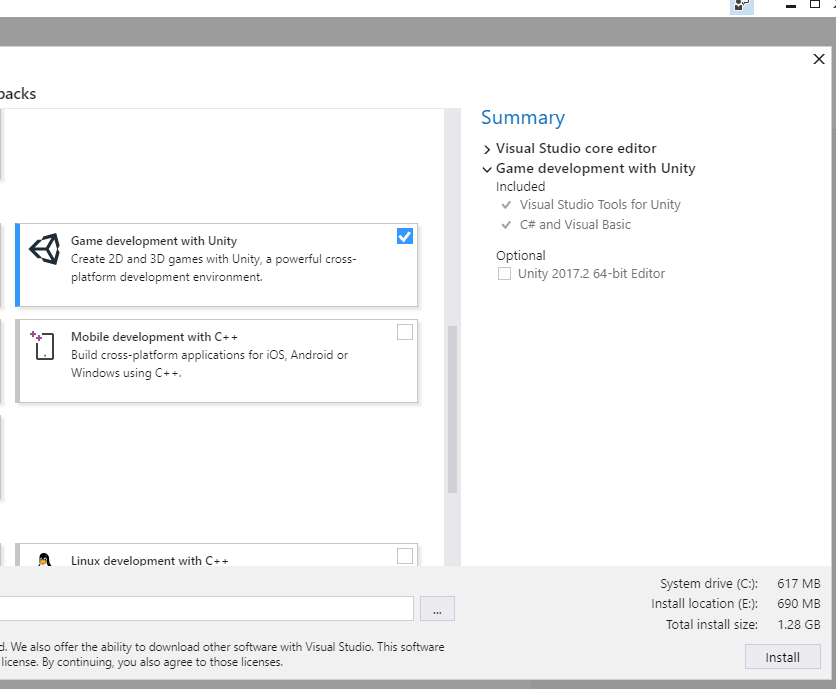836x689 pixels.
Task: Uncheck Game development with Unity workload
Action: tap(405, 236)
